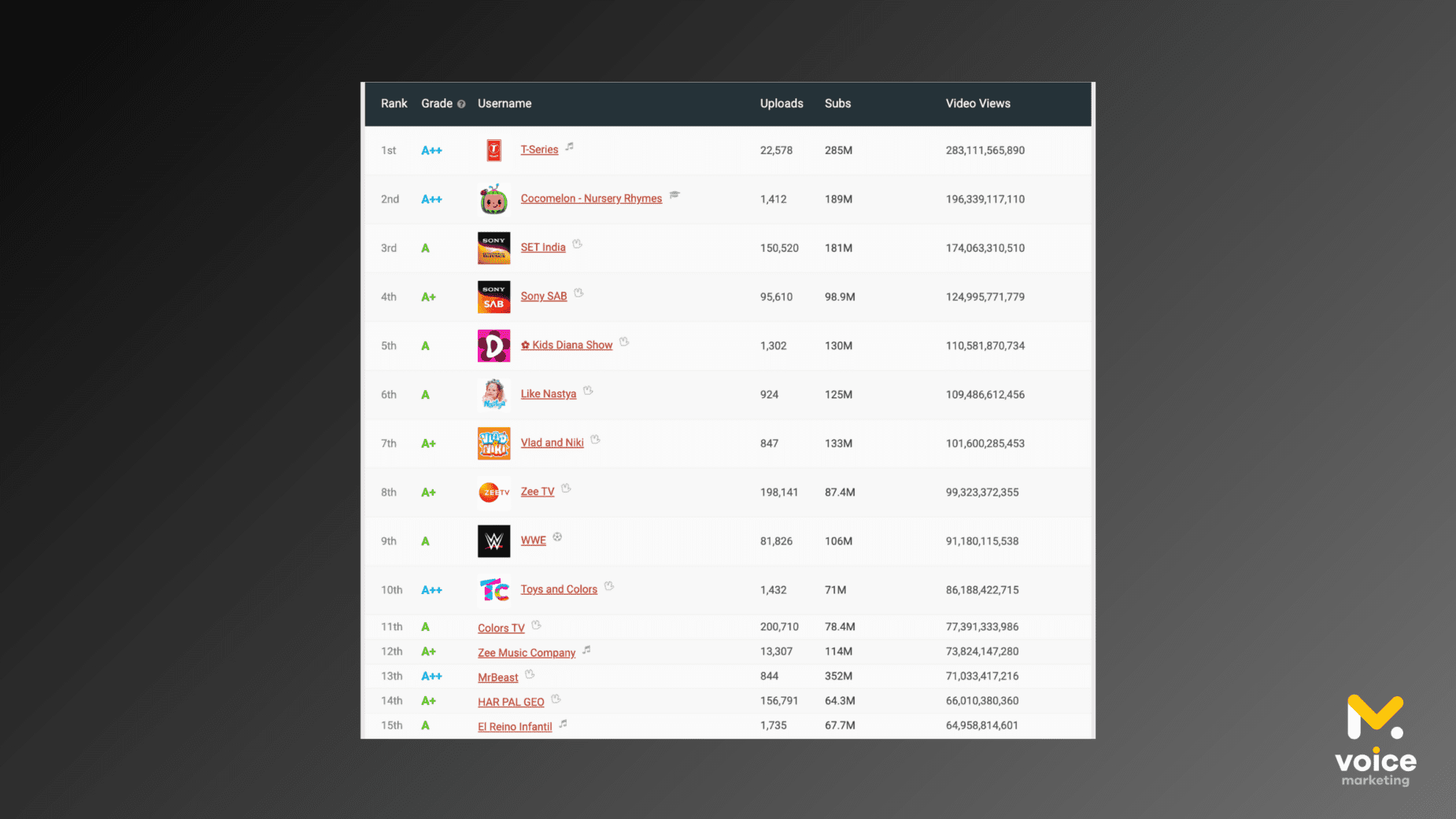1456x819 pixels.
Task: Click the Like Nastya avatar thumbnail
Action: pyautogui.click(x=493, y=394)
